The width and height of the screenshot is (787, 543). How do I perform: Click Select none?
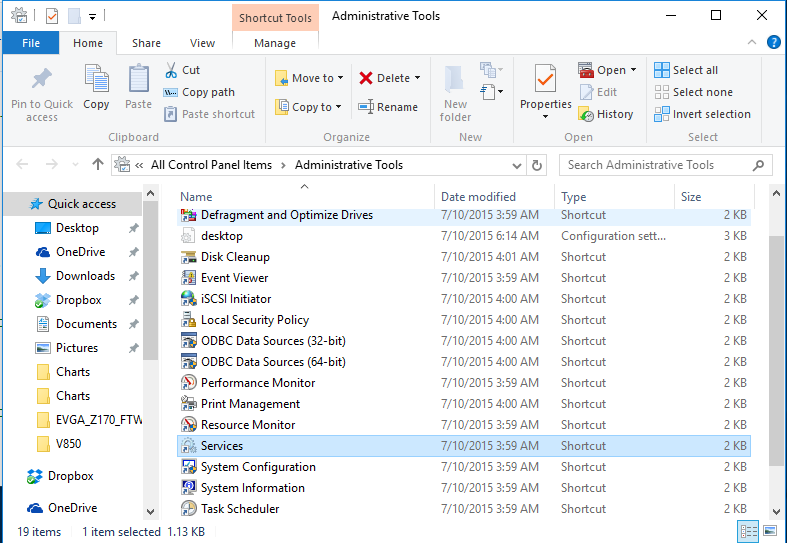694,92
